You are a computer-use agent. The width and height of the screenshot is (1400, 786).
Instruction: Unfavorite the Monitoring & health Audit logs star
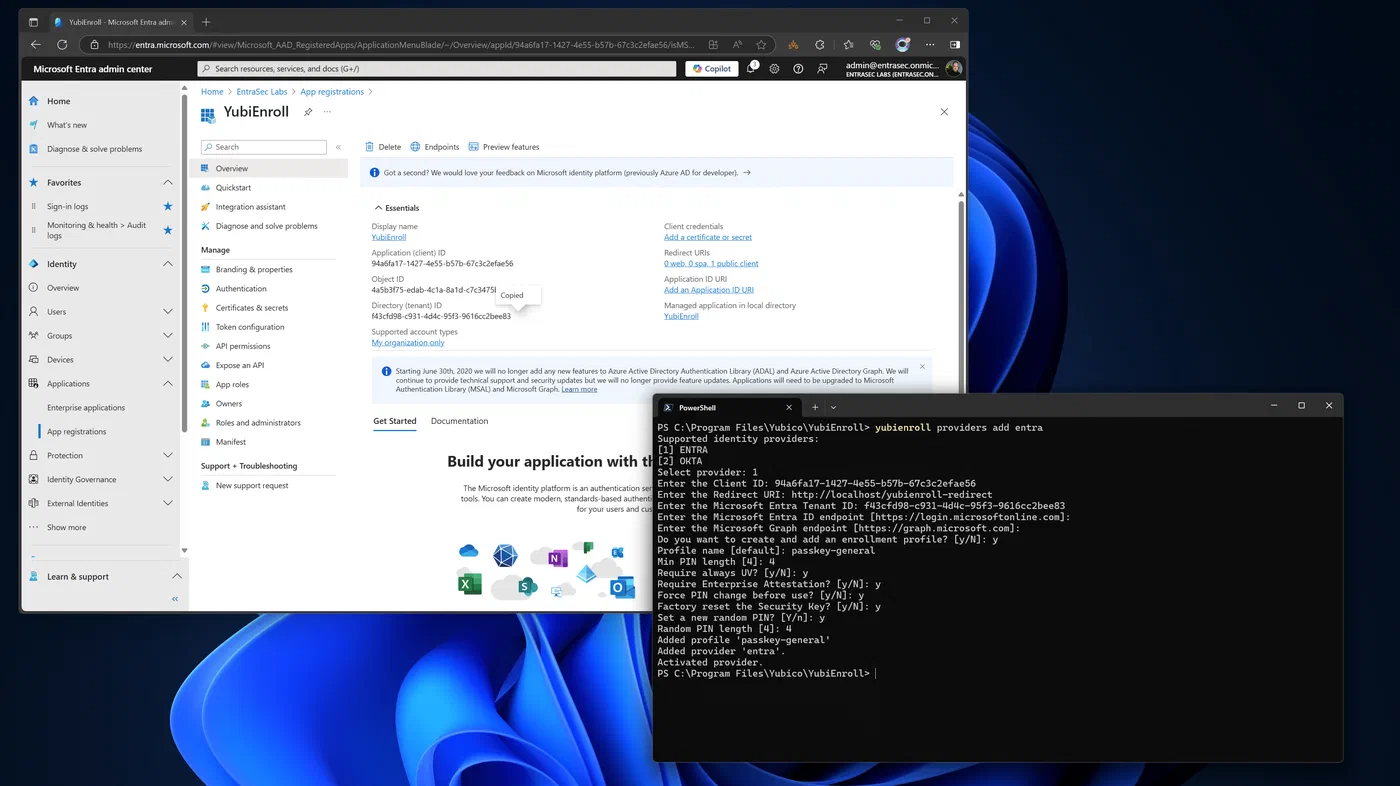click(168, 230)
